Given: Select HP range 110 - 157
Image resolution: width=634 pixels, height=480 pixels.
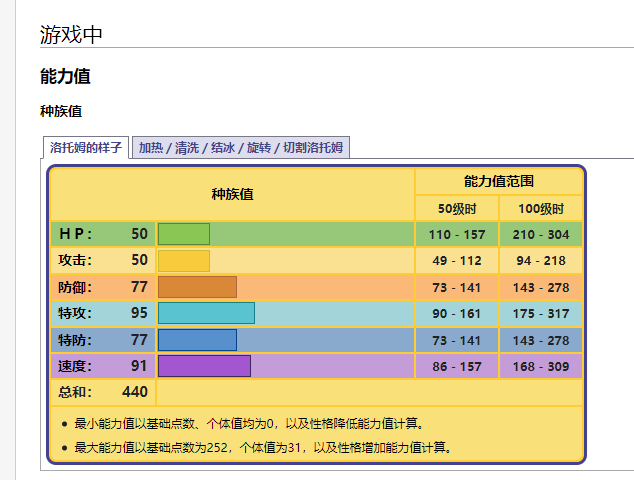Looking at the screenshot, I should pyautogui.click(x=457, y=235).
